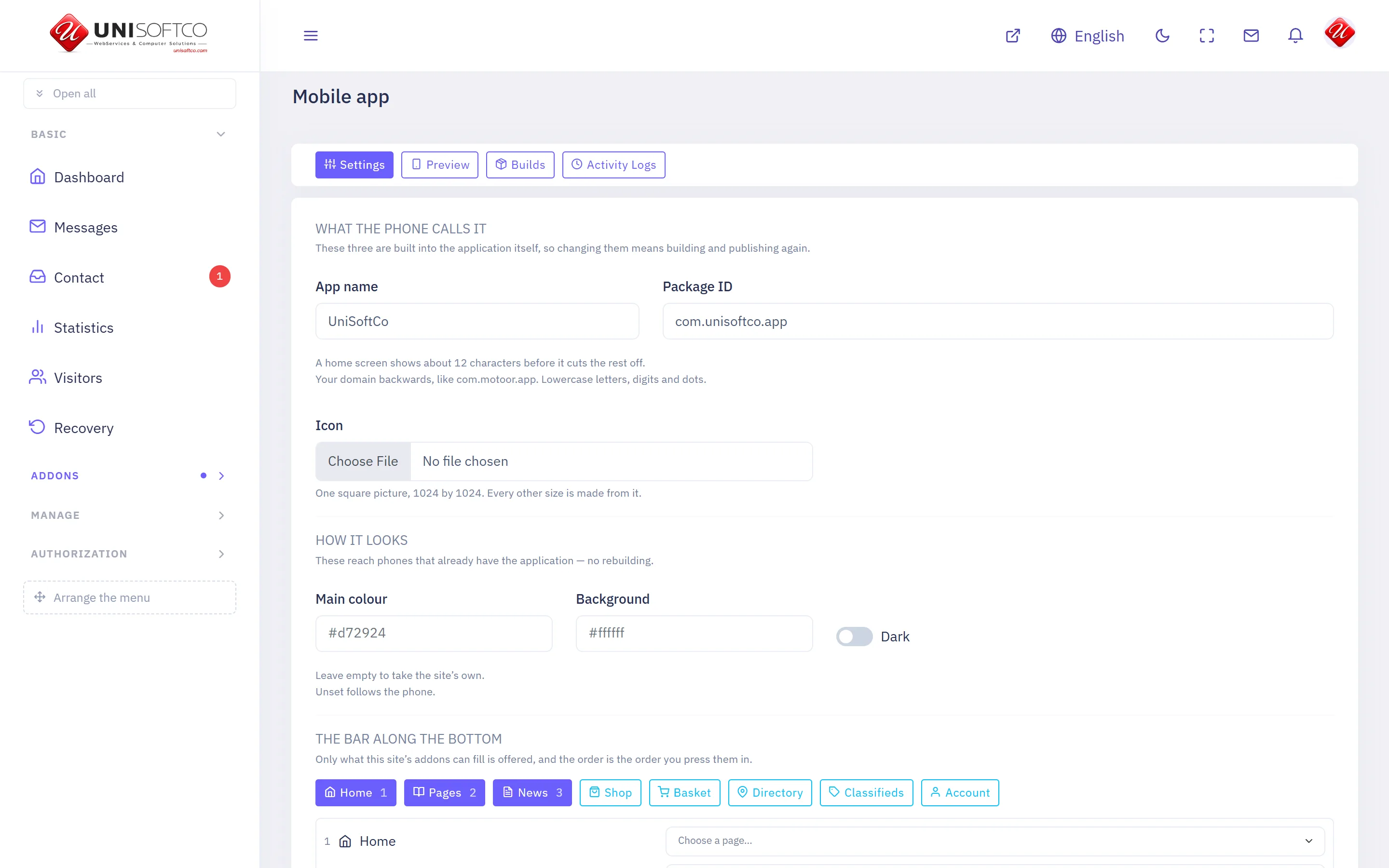1389x868 pixels.
Task: Click the Contact unread badge
Action: [219, 276]
